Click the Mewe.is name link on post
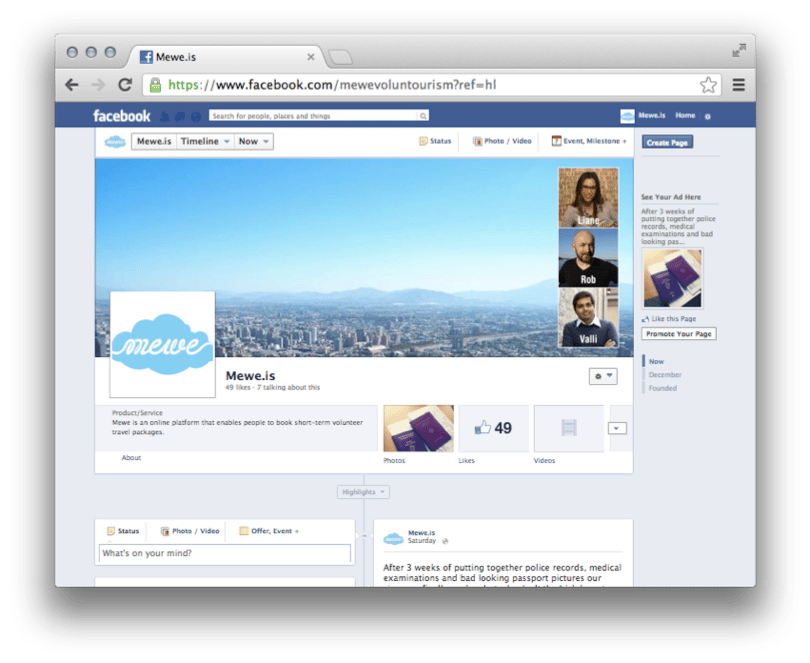This screenshot has width=810, height=663. pyautogui.click(x=422, y=533)
